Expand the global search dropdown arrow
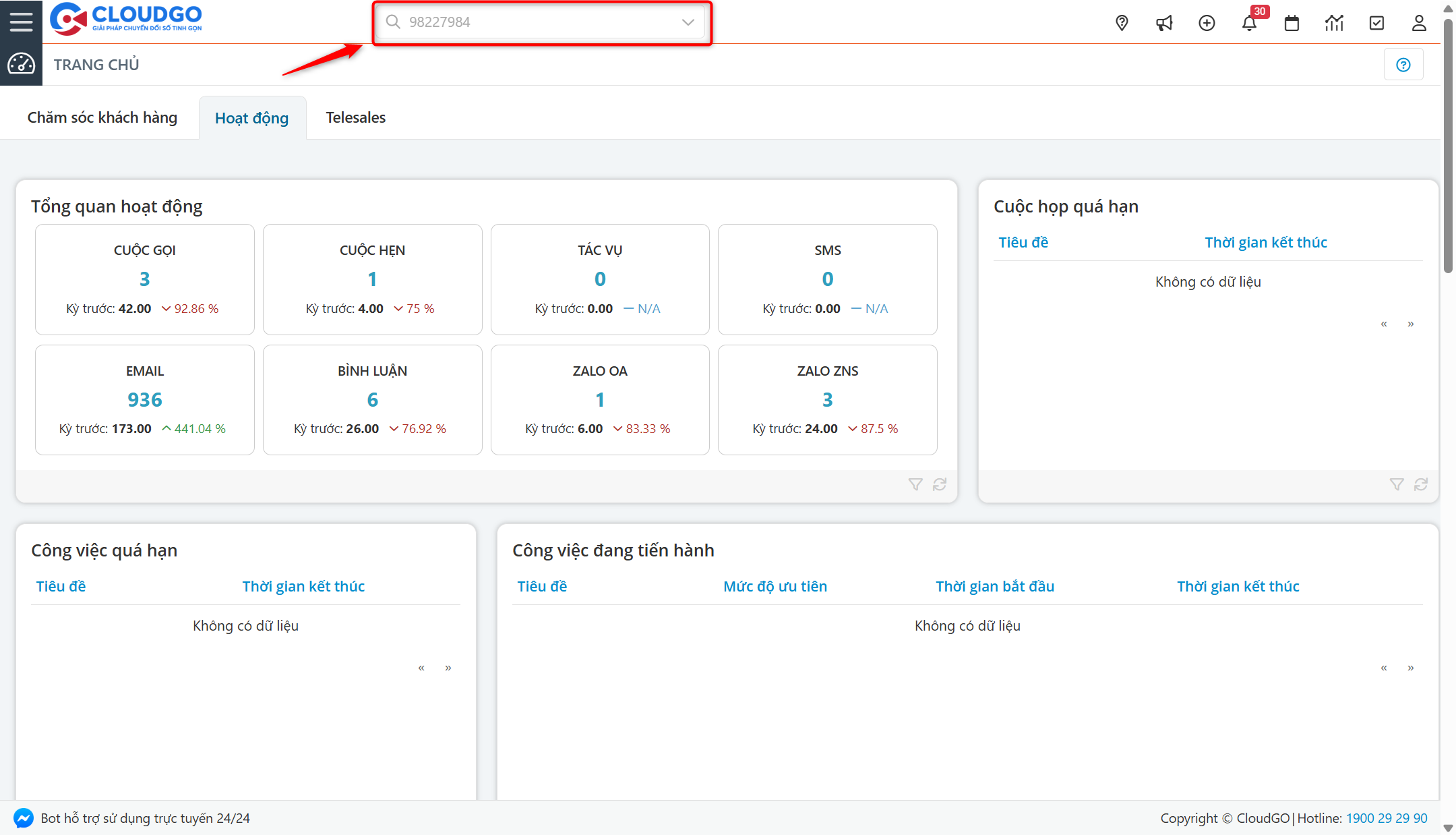Screen dimensions: 1456x835 pyautogui.click(x=688, y=22)
